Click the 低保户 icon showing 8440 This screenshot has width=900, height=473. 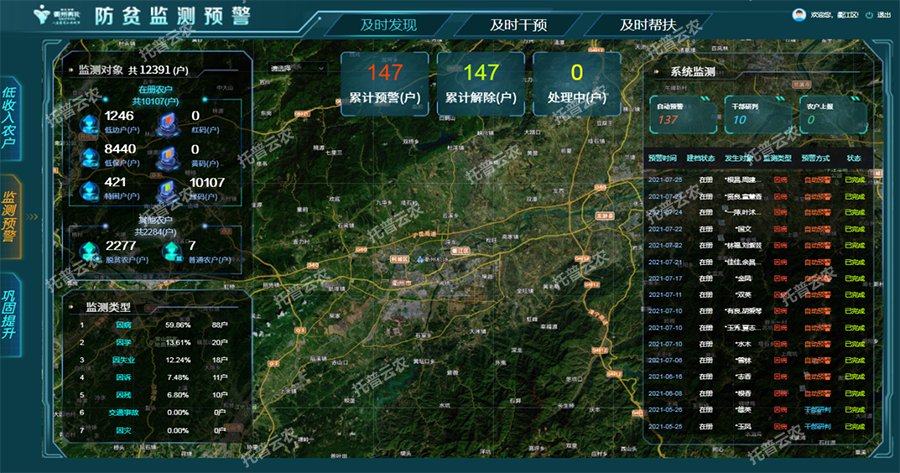point(88,155)
